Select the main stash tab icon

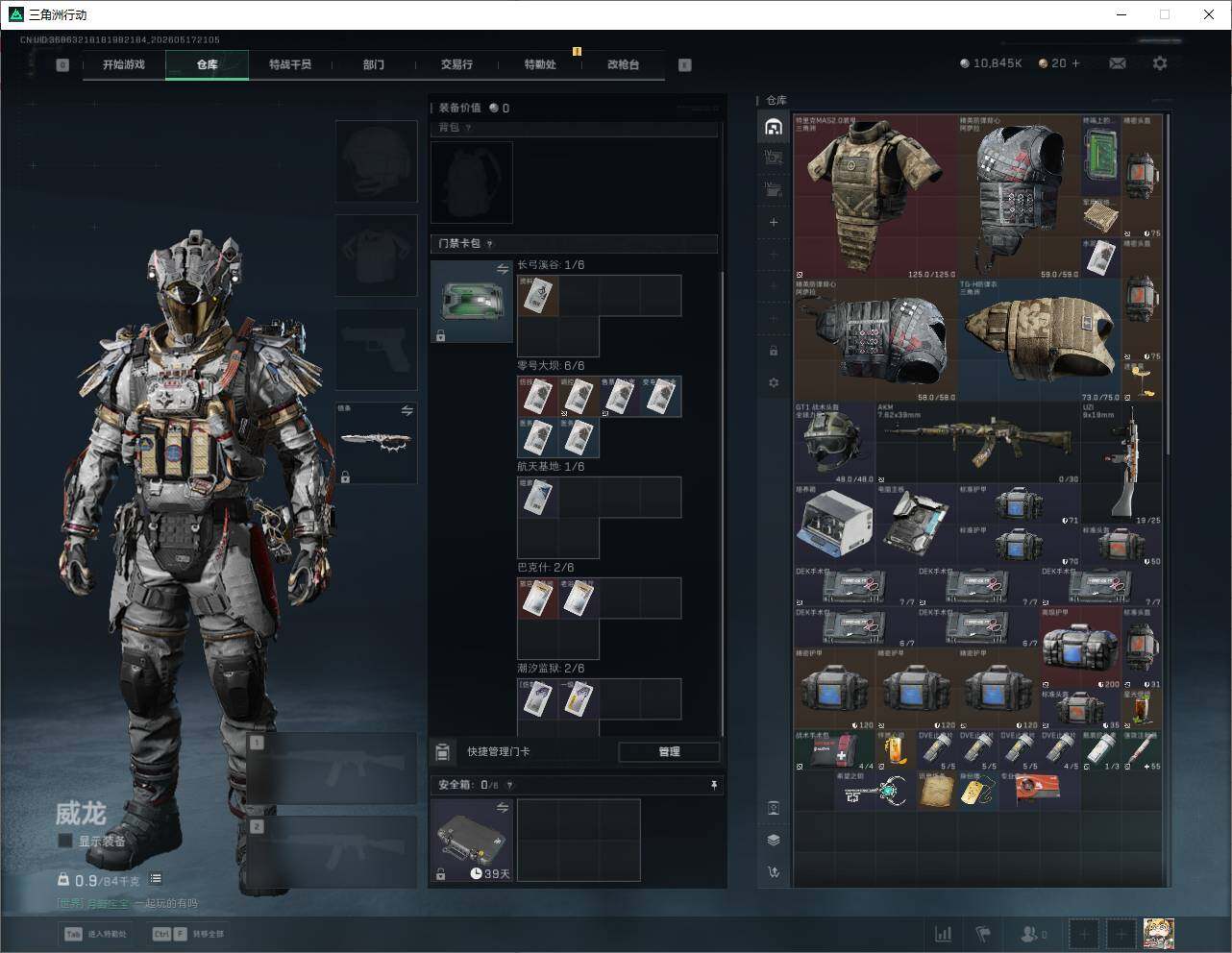(774, 127)
